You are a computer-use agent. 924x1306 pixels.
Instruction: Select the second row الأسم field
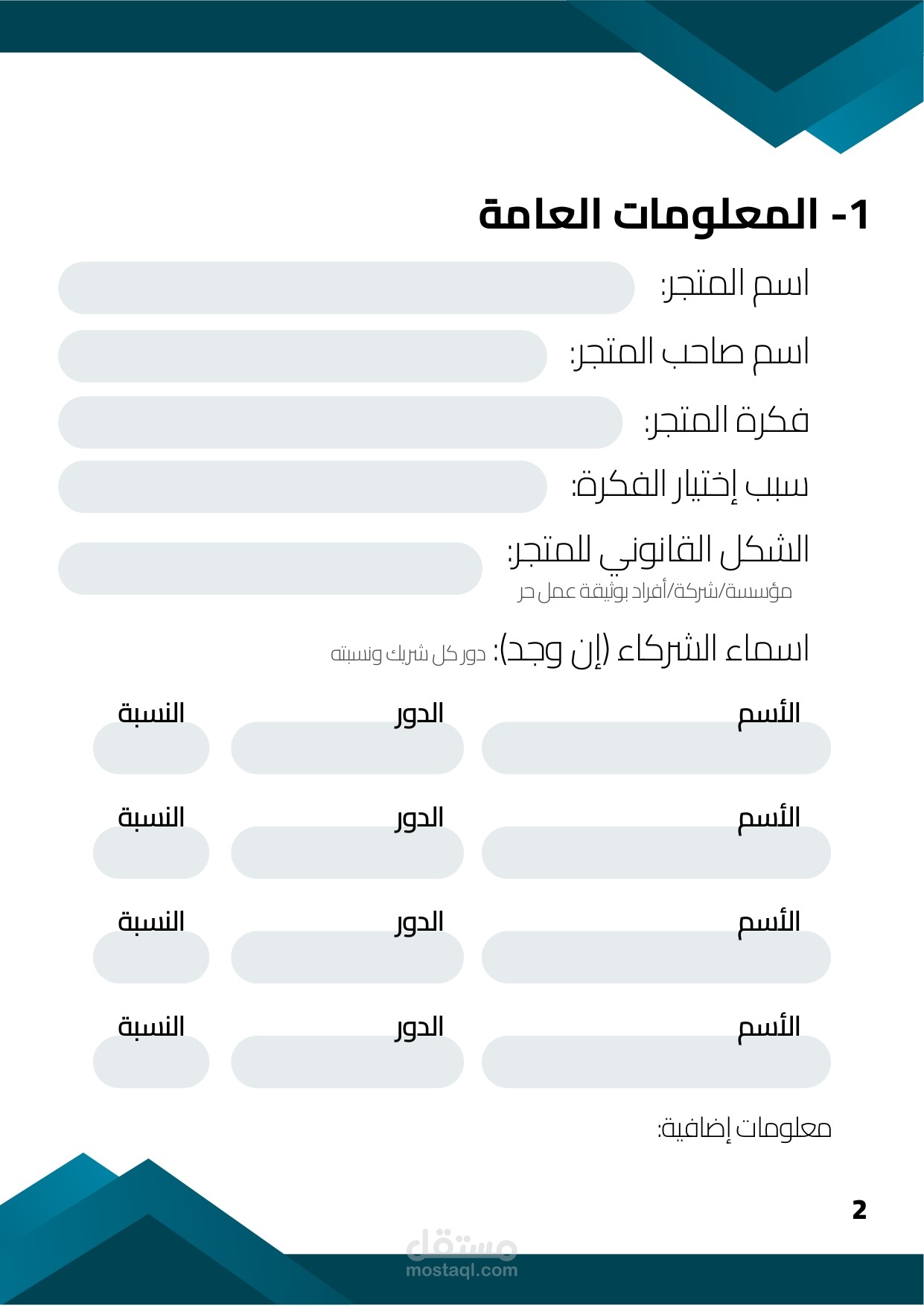pos(656,853)
